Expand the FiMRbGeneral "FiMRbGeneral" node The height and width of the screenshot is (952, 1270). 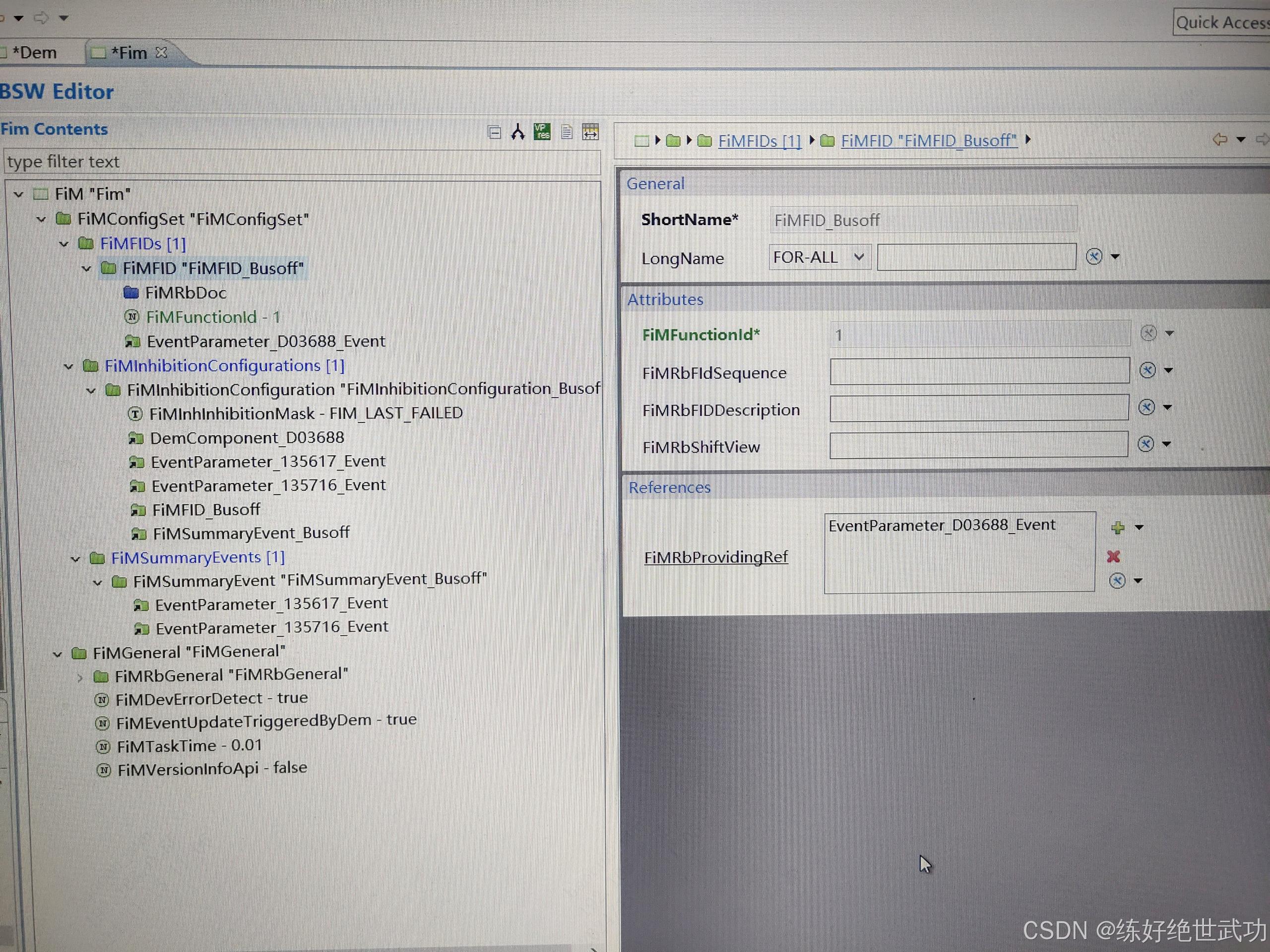pyautogui.click(x=80, y=678)
